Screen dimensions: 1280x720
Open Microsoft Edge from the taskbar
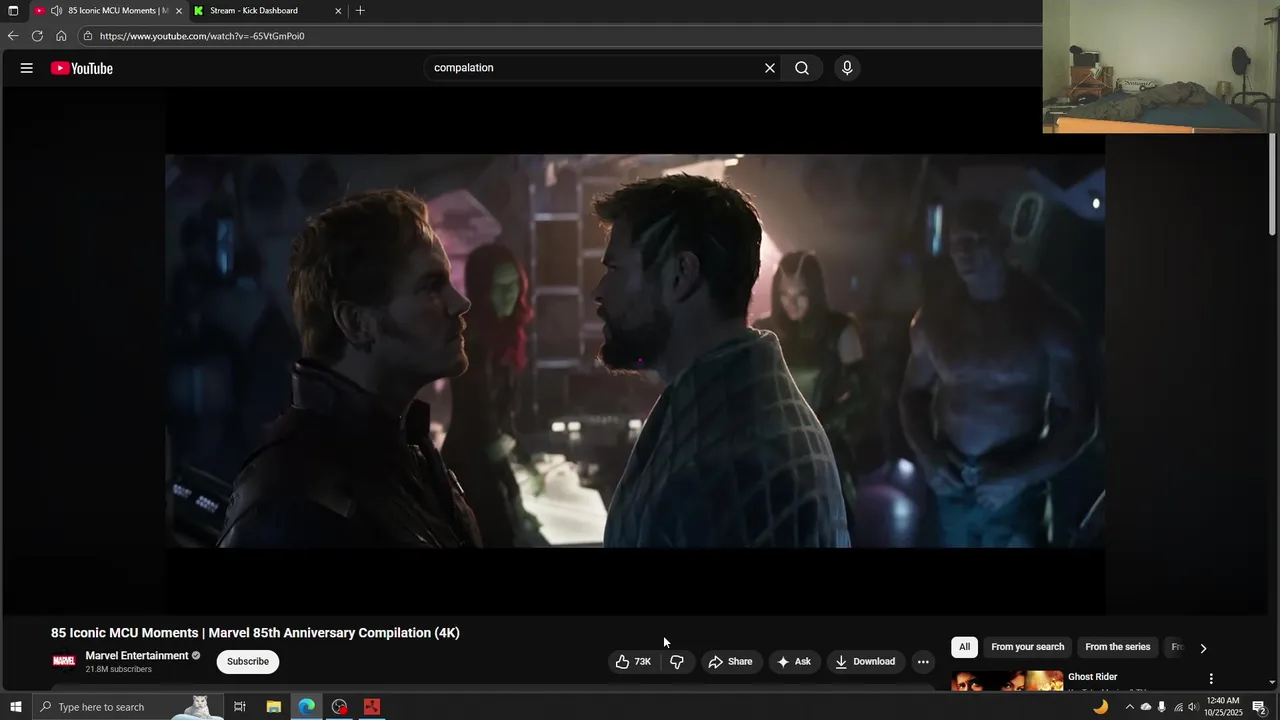306,707
